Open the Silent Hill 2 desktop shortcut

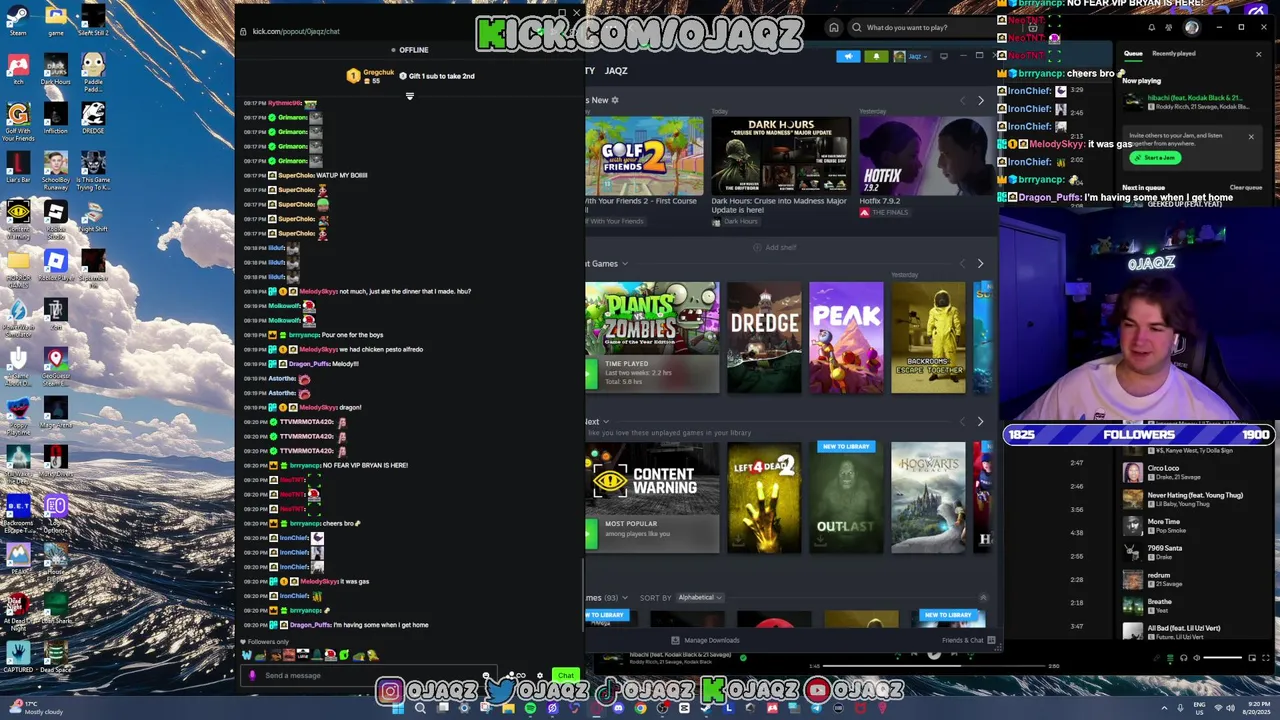92,20
